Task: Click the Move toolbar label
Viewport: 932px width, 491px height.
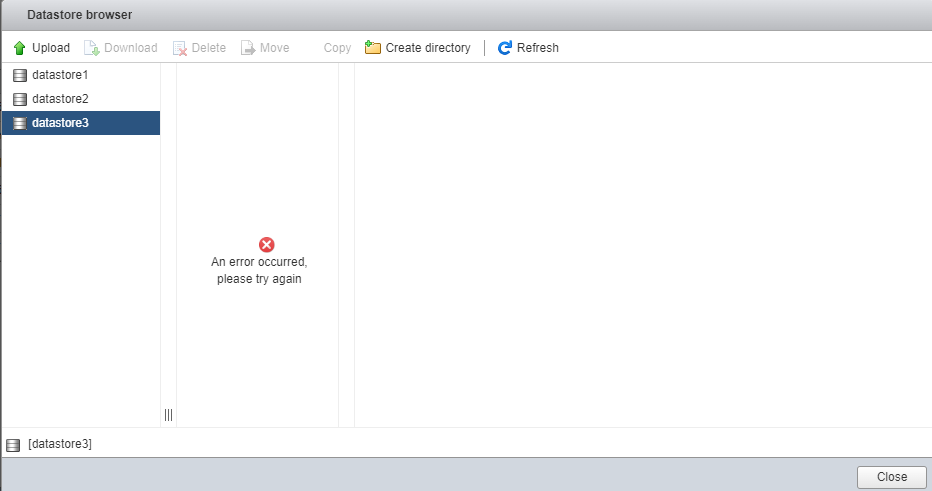Action: tap(275, 48)
